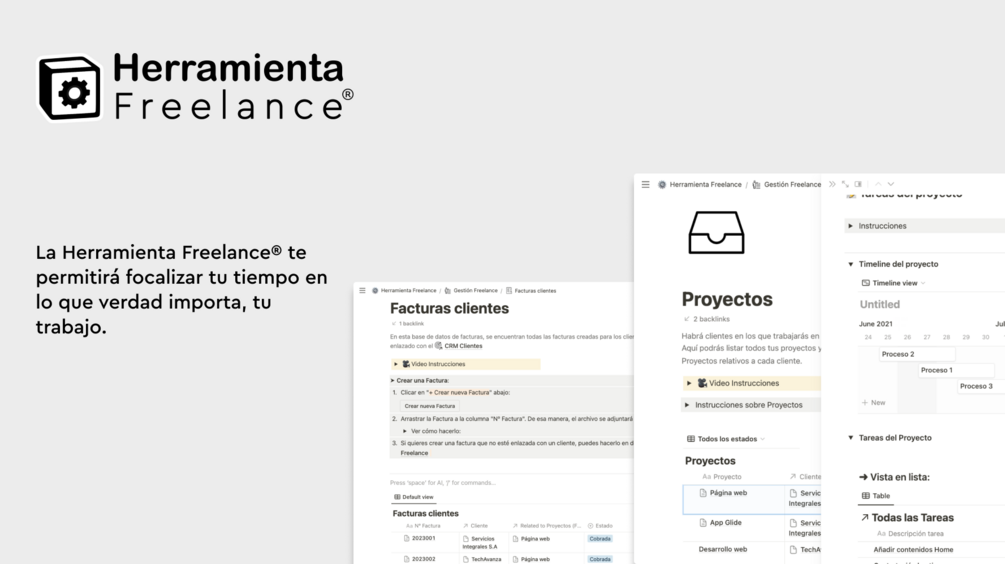Viewport: 1005px width, 564px height.
Task: Click the Nº Factura column header
Action: pyautogui.click(x=423, y=526)
